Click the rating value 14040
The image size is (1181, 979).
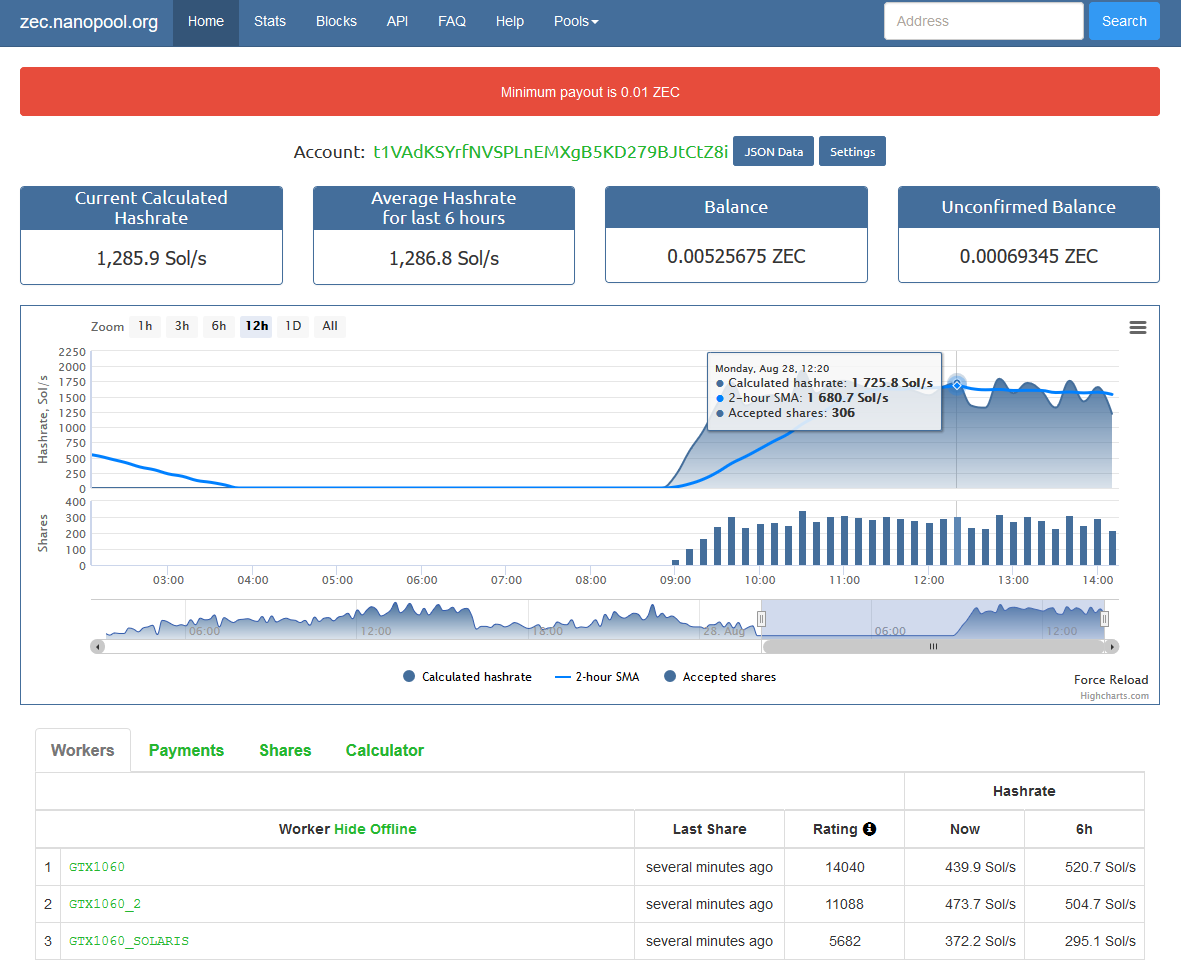(844, 867)
